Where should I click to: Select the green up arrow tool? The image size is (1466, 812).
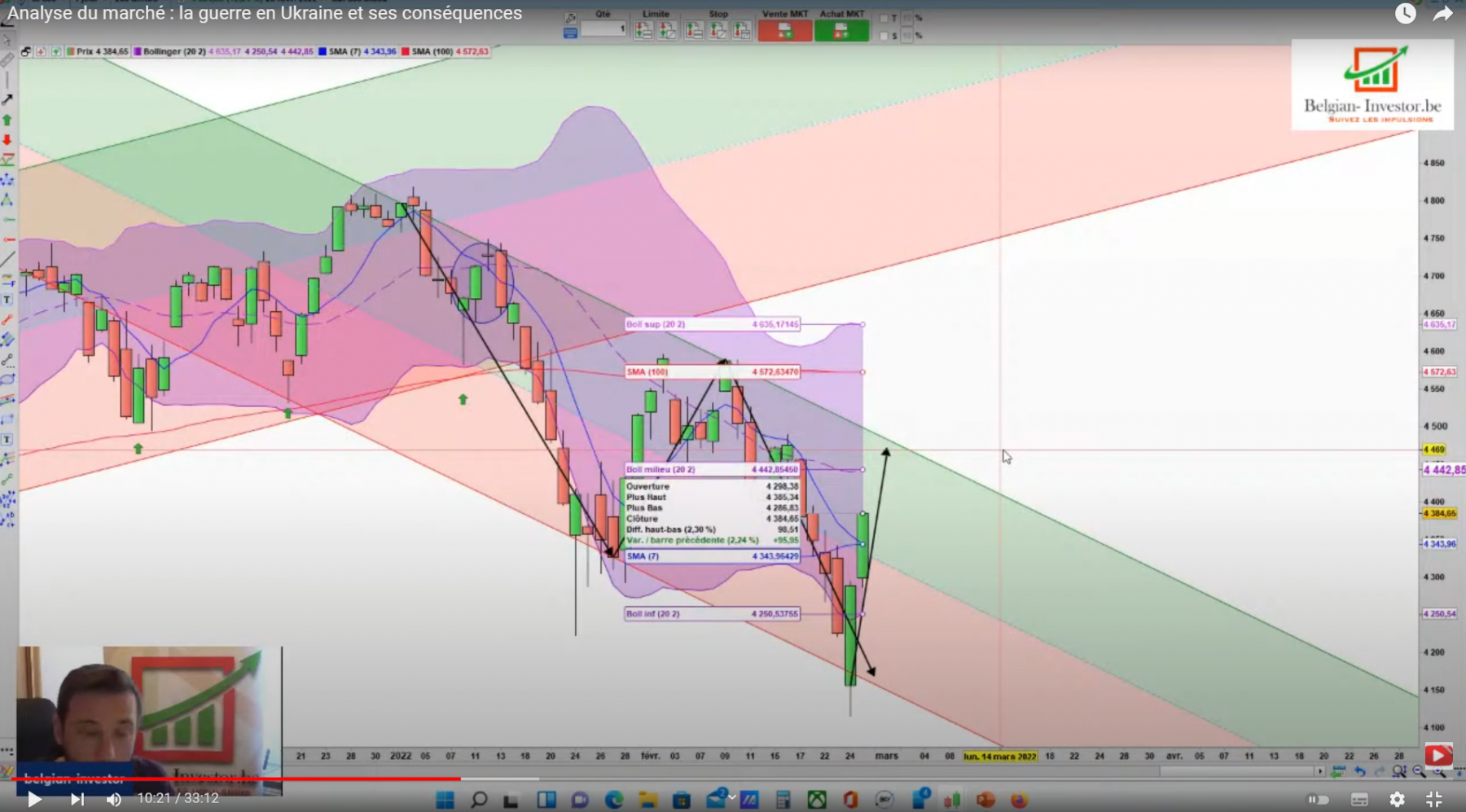coord(7,120)
